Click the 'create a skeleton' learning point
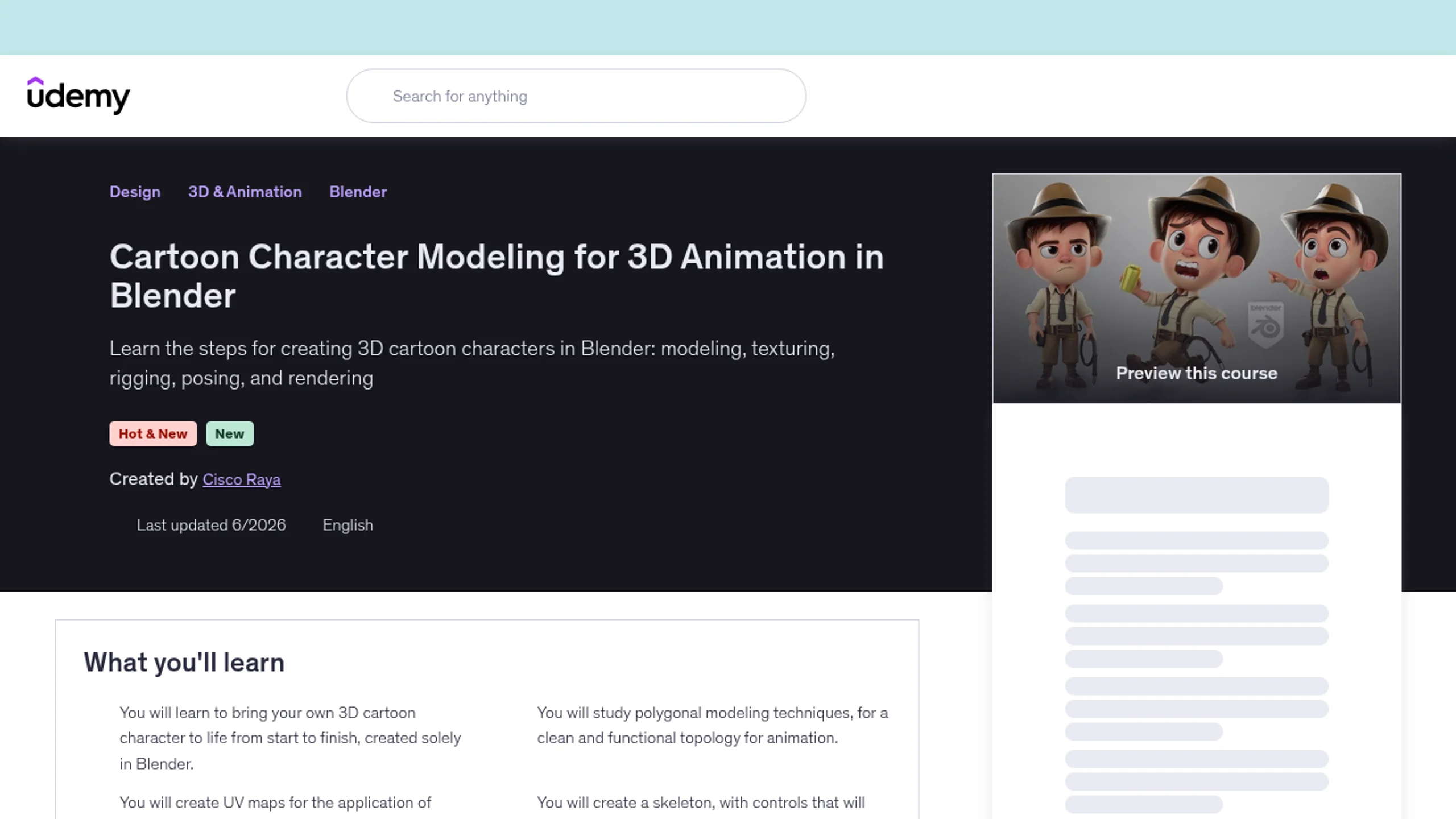 (x=701, y=803)
